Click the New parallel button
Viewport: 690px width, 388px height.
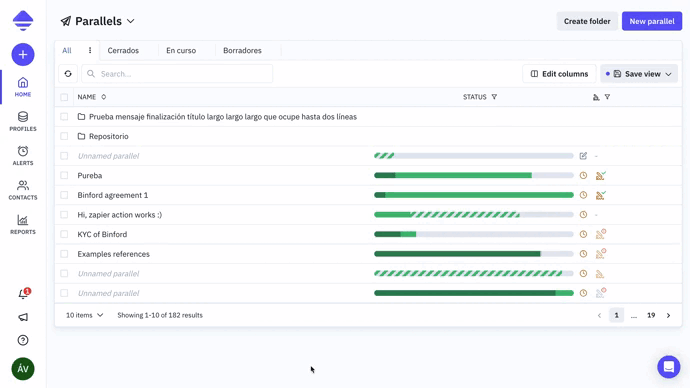tap(652, 21)
